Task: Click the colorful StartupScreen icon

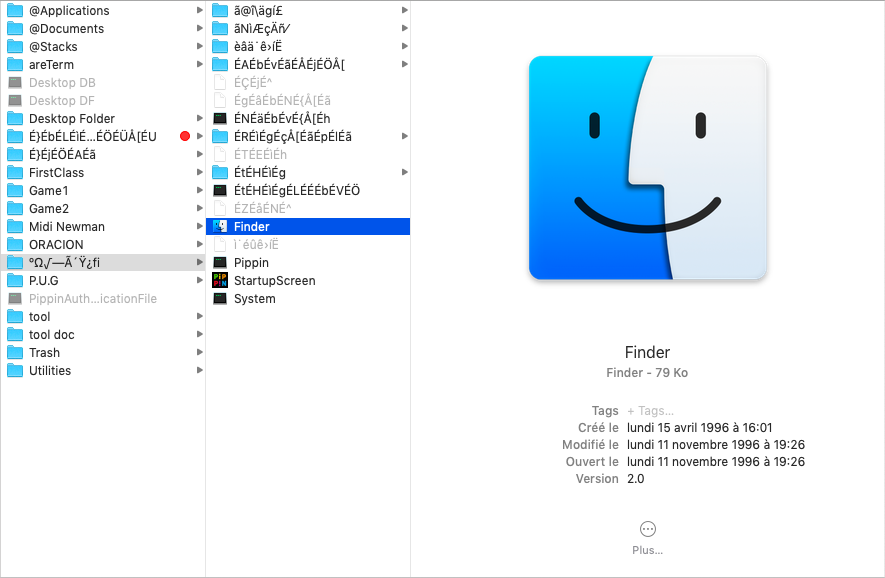Action: click(220, 281)
